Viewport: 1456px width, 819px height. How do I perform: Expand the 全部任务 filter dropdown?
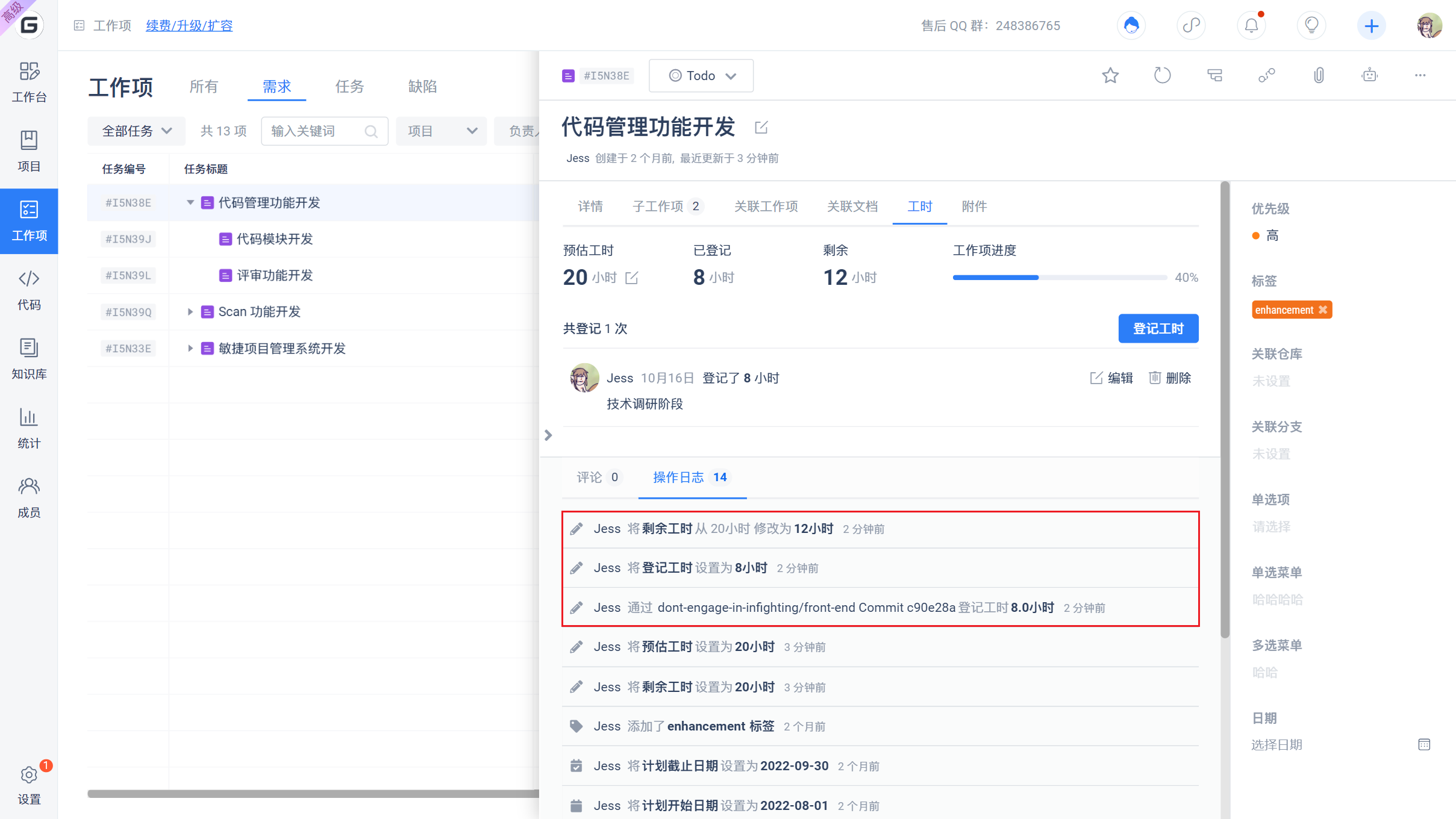[x=136, y=131]
